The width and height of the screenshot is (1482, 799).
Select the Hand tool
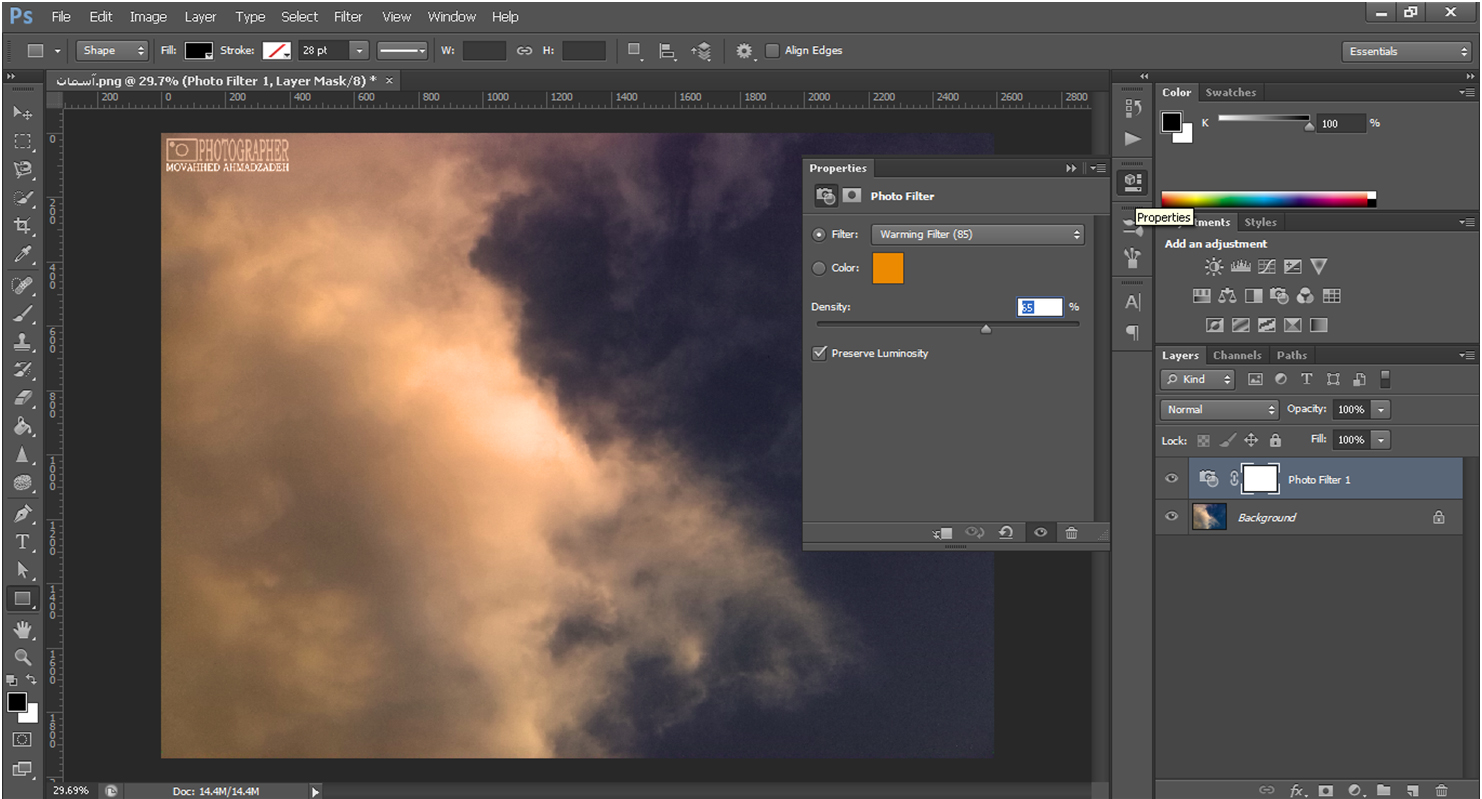pyautogui.click(x=22, y=629)
